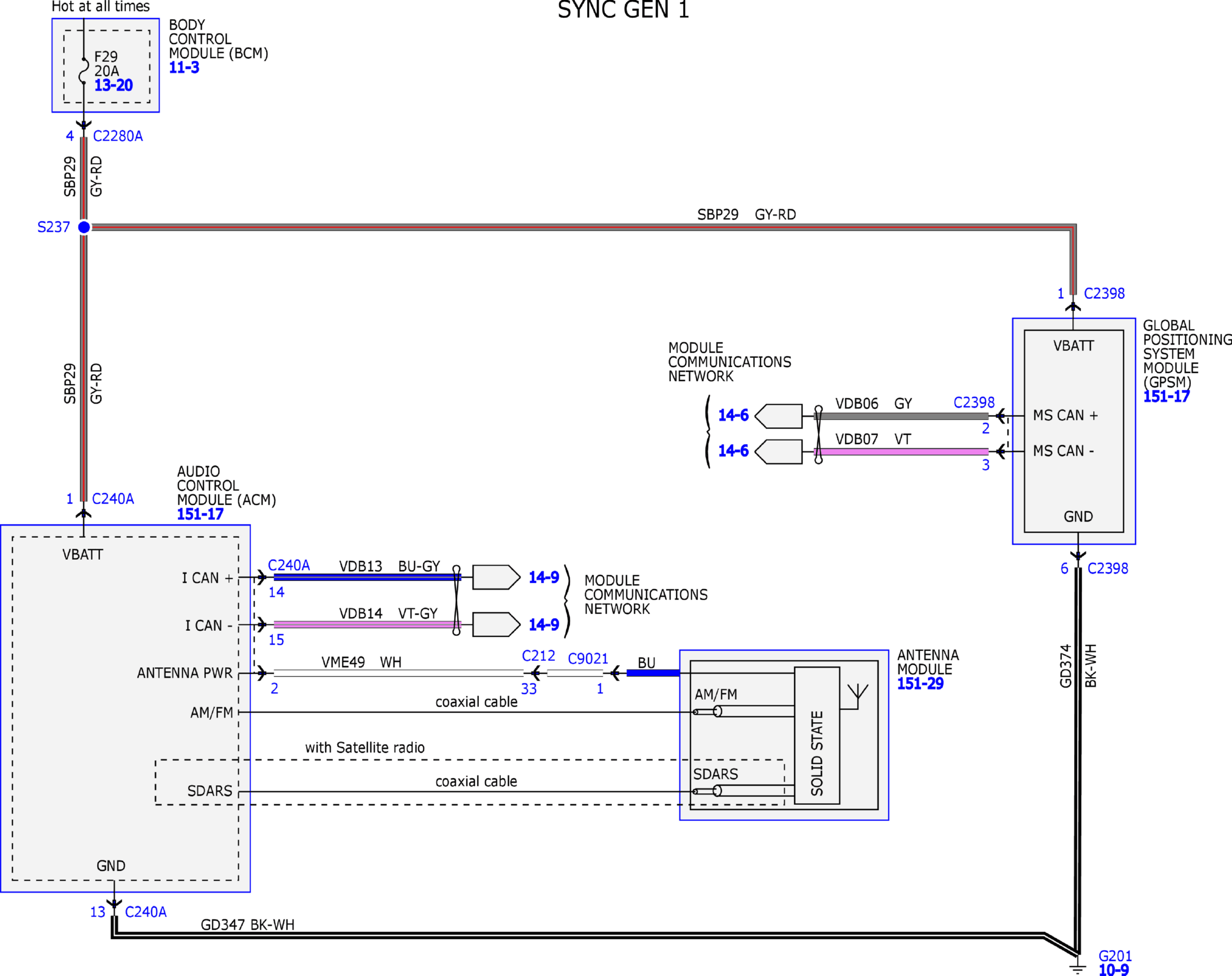Select wire label 'GD347 BK-WH'
Image resolution: width=1232 pixels, height=976 pixels.
248,925
